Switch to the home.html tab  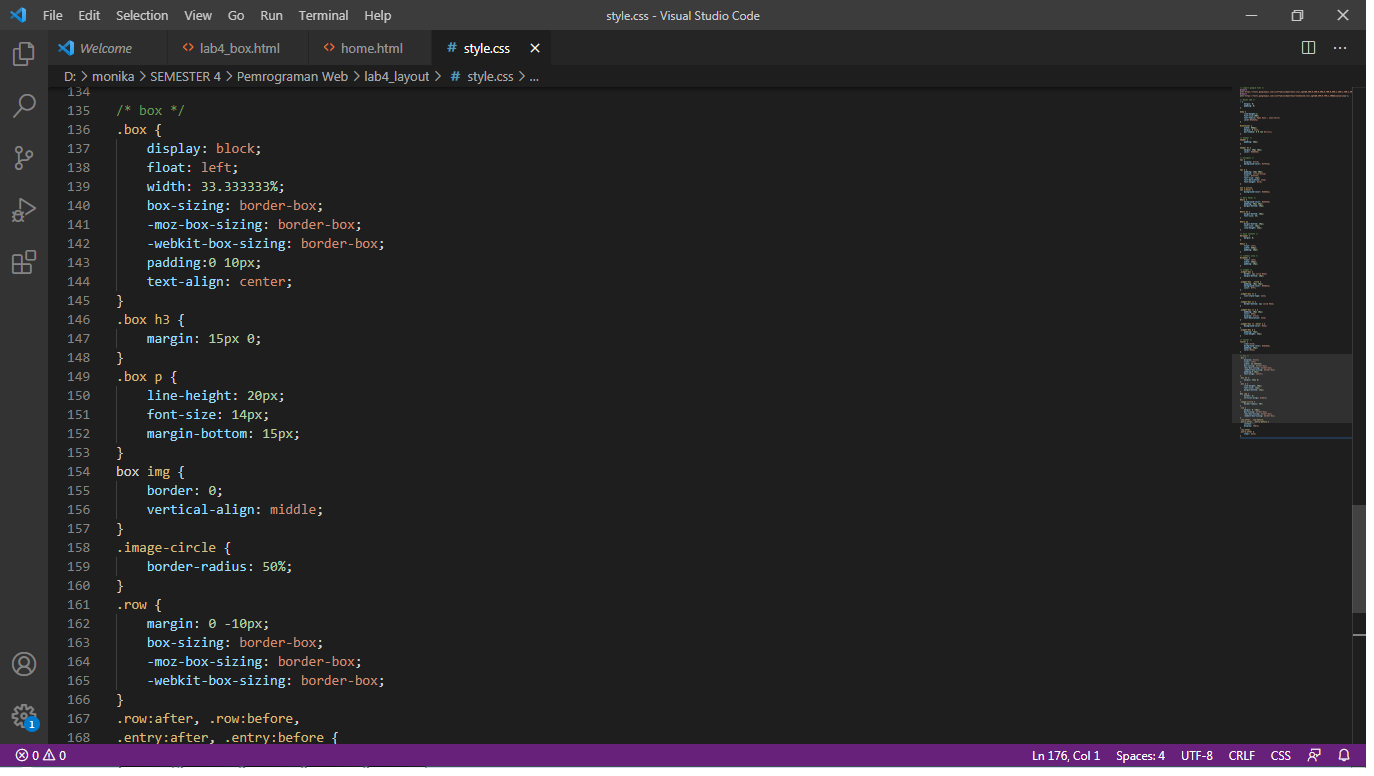(371, 48)
